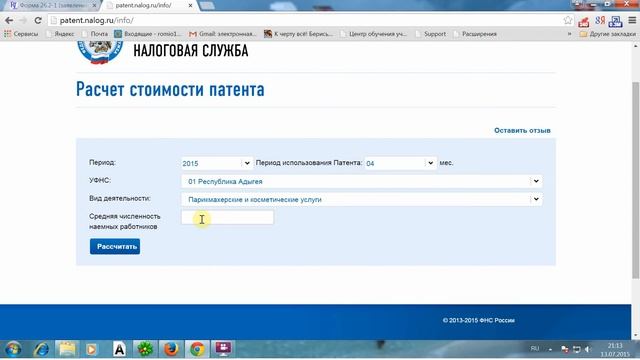The height and width of the screenshot is (360, 640).
Task: Click the average employees count field
Action: click(x=227, y=218)
